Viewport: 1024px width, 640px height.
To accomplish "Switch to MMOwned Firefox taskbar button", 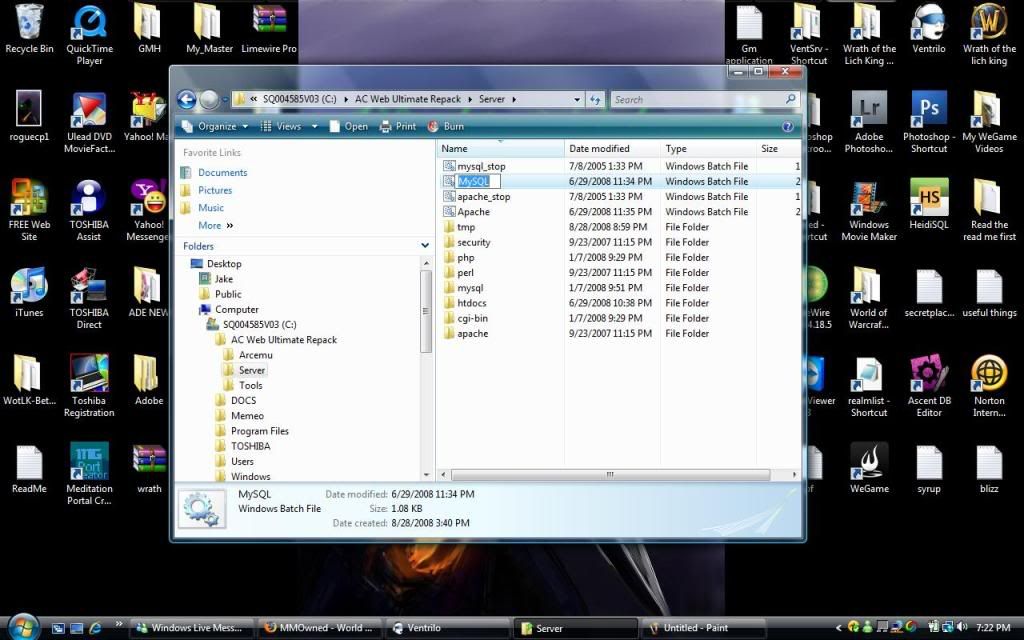I will [x=319, y=628].
